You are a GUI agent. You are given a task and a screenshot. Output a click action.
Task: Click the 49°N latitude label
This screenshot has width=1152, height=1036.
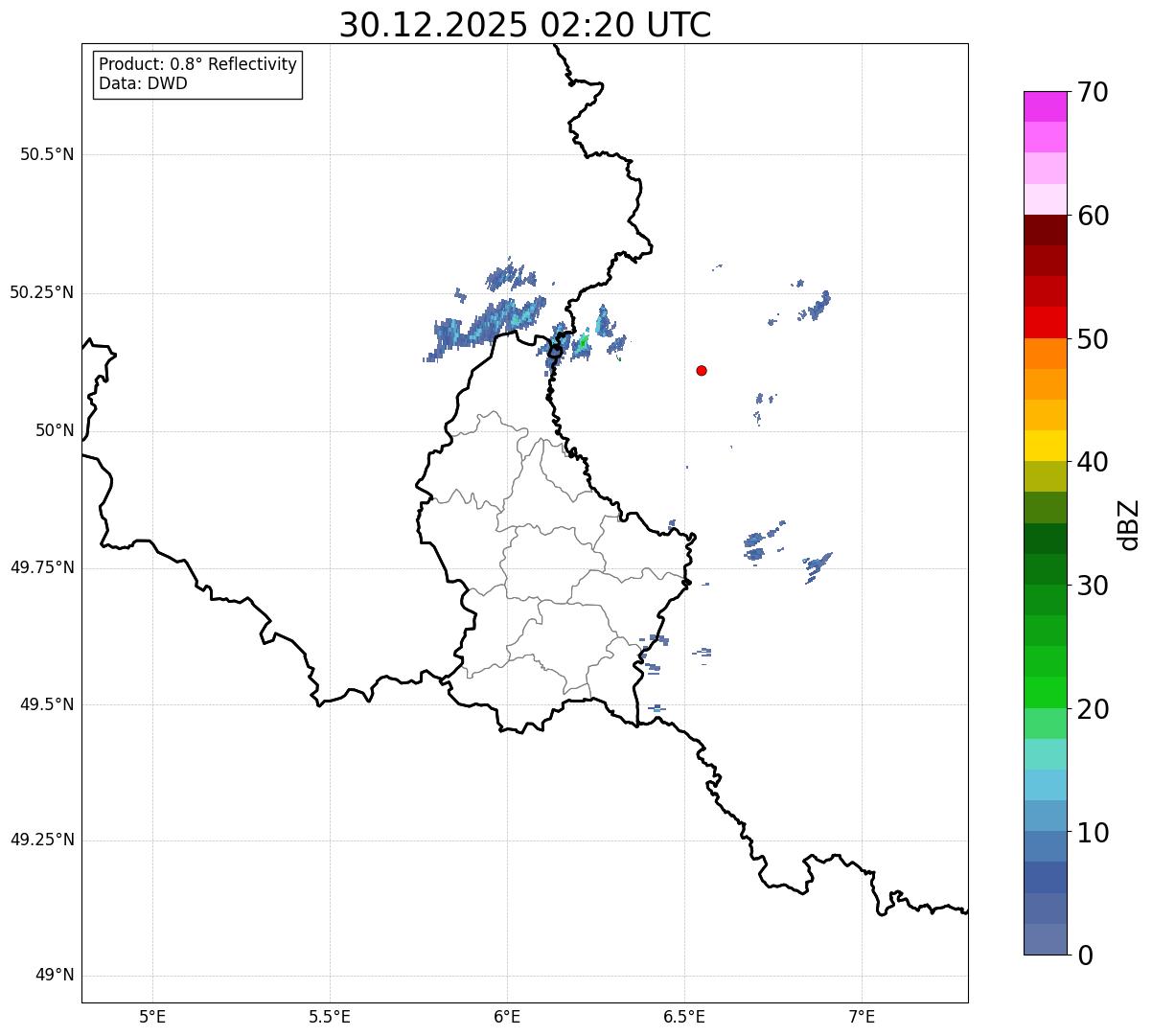pyautogui.click(x=55, y=976)
